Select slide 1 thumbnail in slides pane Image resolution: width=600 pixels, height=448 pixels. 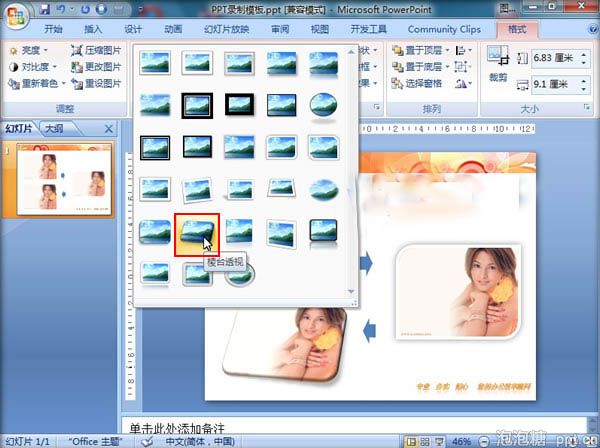pyautogui.click(x=65, y=179)
